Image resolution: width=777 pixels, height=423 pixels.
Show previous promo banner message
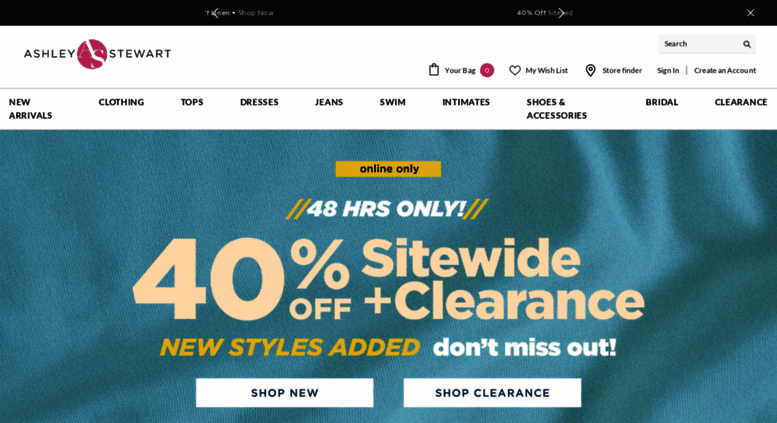pyautogui.click(x=215, y=13)
